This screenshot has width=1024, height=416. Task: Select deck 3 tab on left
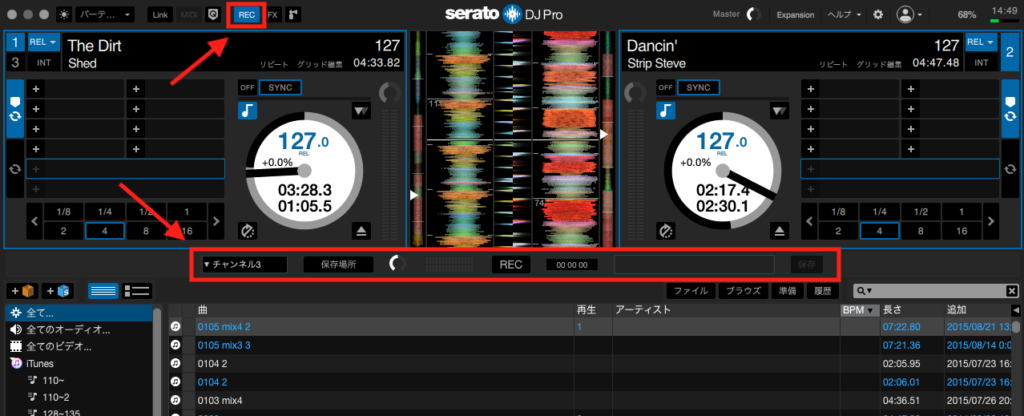click(x=15, y=63)
